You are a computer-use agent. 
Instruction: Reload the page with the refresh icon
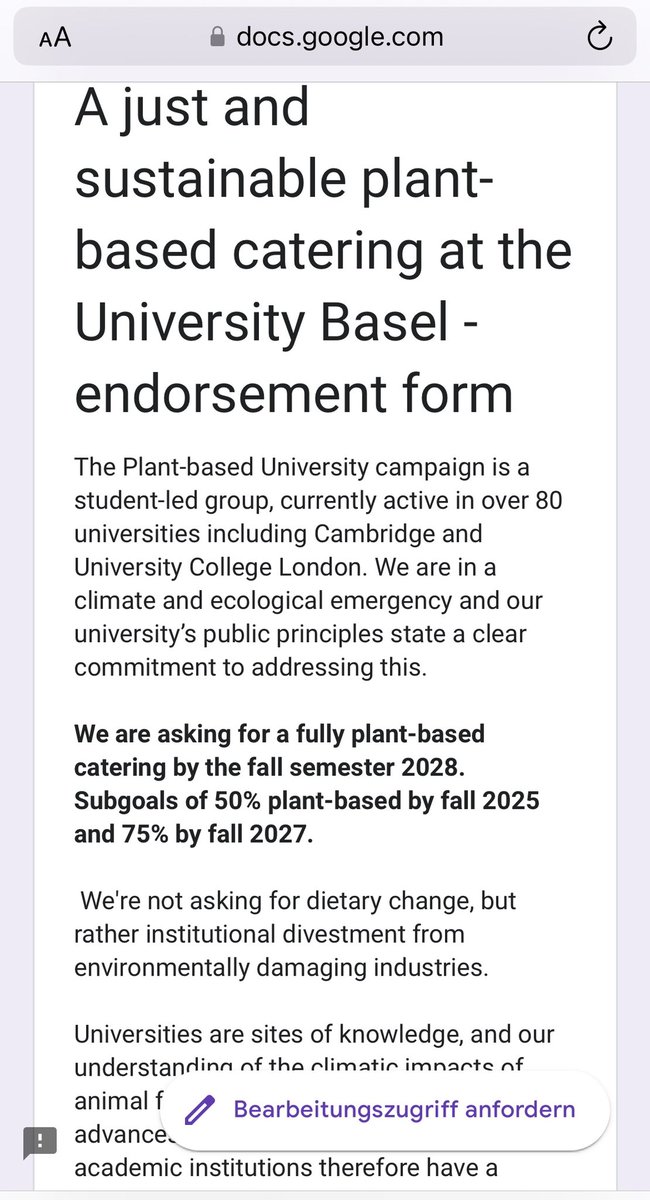click(x=598, y=38)
